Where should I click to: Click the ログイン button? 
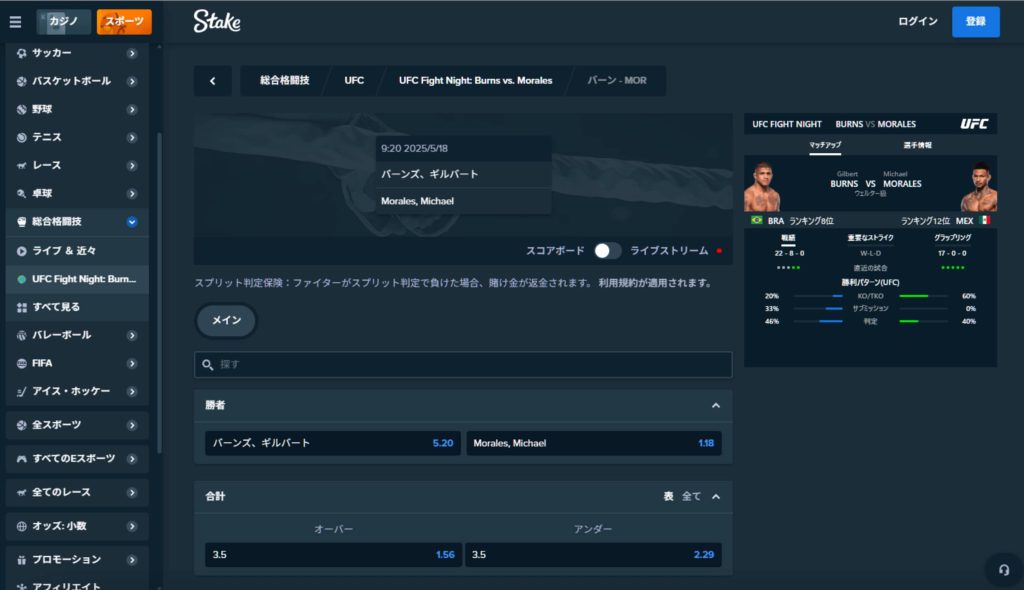tap(918, 22)
